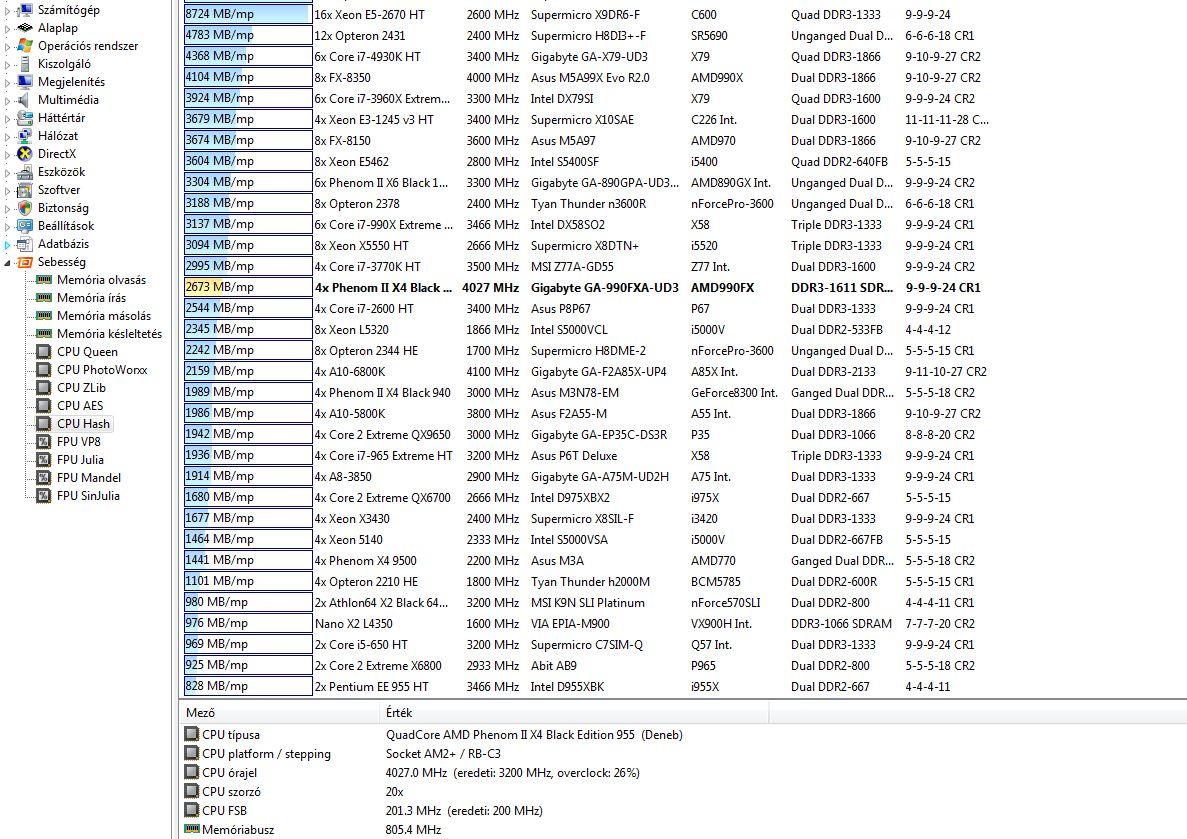Click the Megjelenítés monitor icon
Image resolution: width=1187 pixels, height=839 pixels.
25,82
